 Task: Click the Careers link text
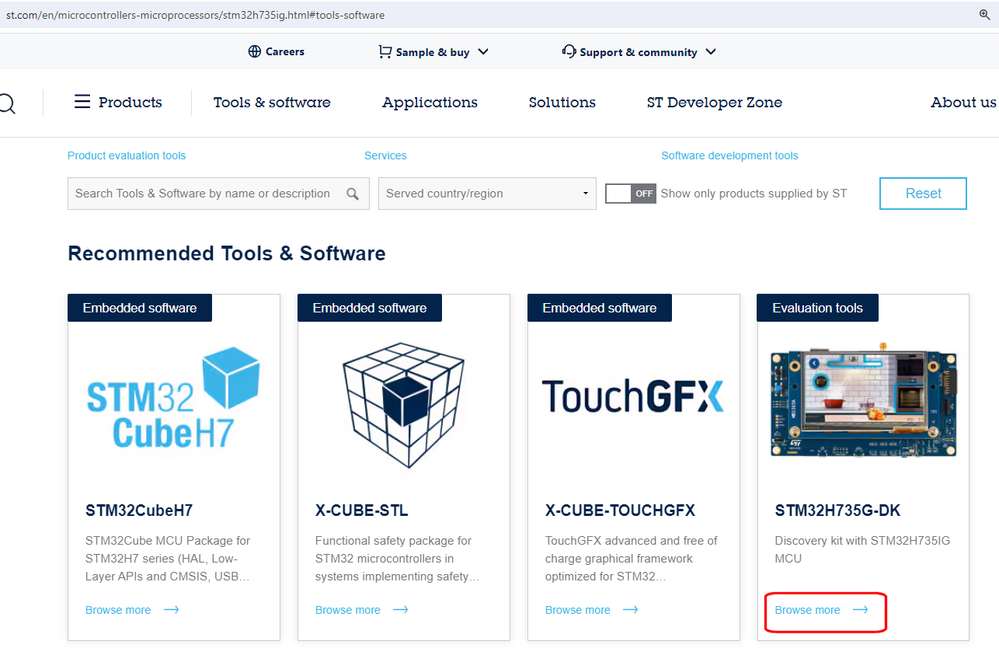pos(285,52)
